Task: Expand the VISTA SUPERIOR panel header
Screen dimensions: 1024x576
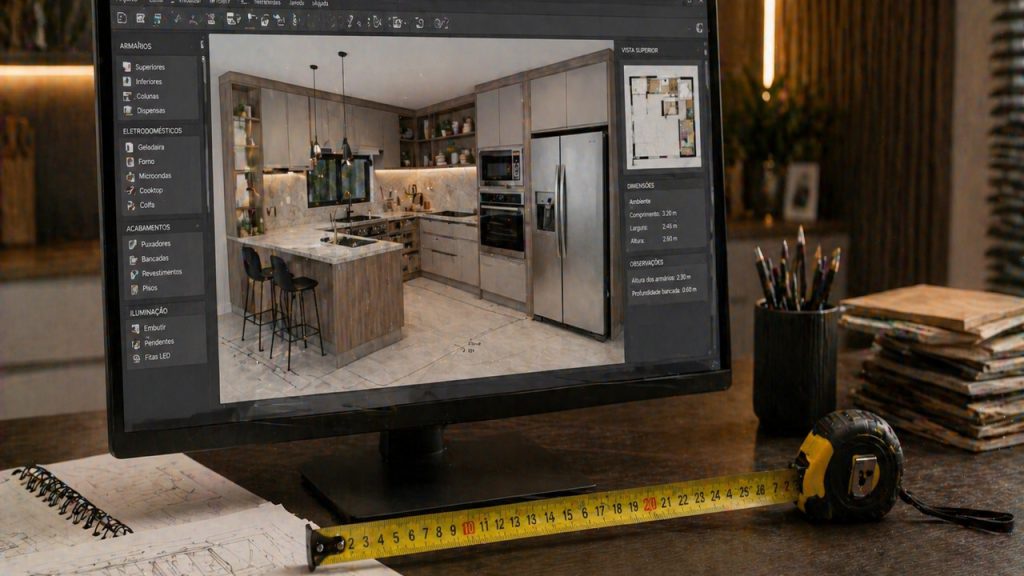Action: [x=639, y=50]
